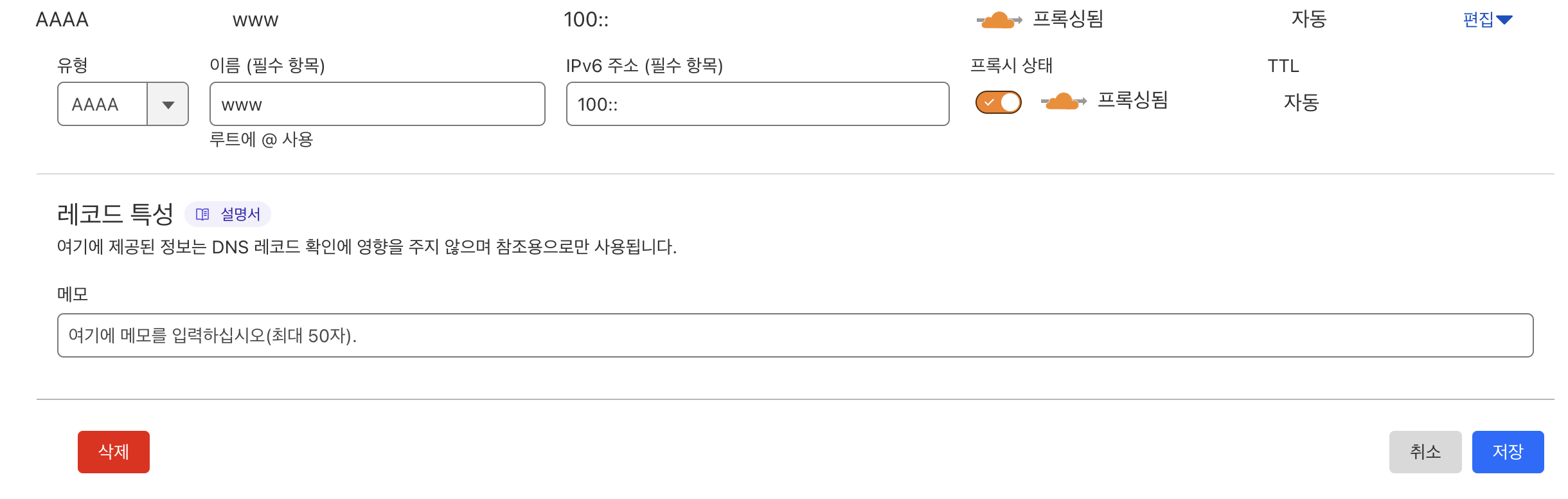
Task: Click the orange cloud icon beside the proxy toggle
Action: pos(1063,101)
